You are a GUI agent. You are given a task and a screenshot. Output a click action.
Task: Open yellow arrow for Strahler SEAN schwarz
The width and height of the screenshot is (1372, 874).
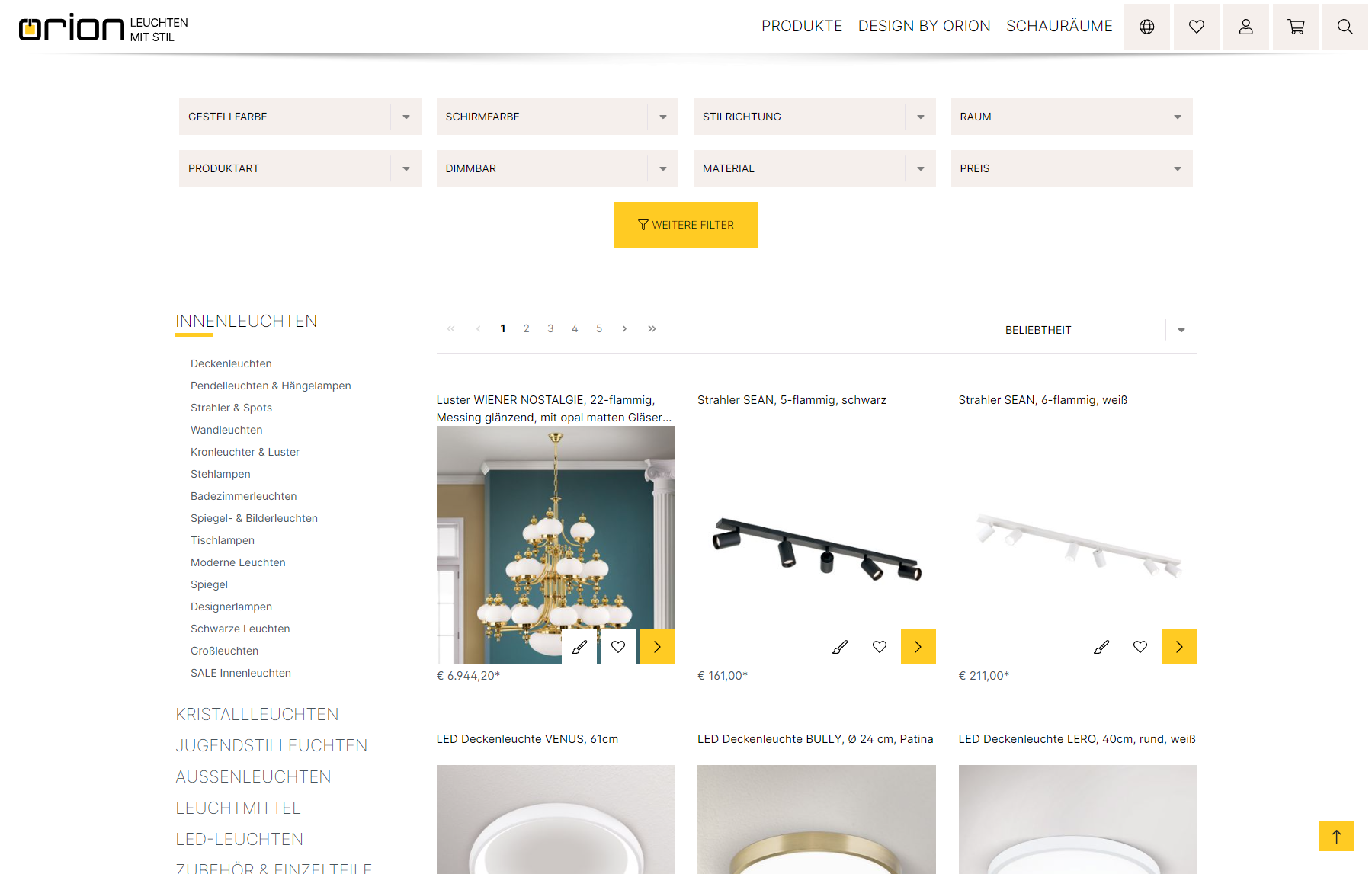(x=918, y=647)
